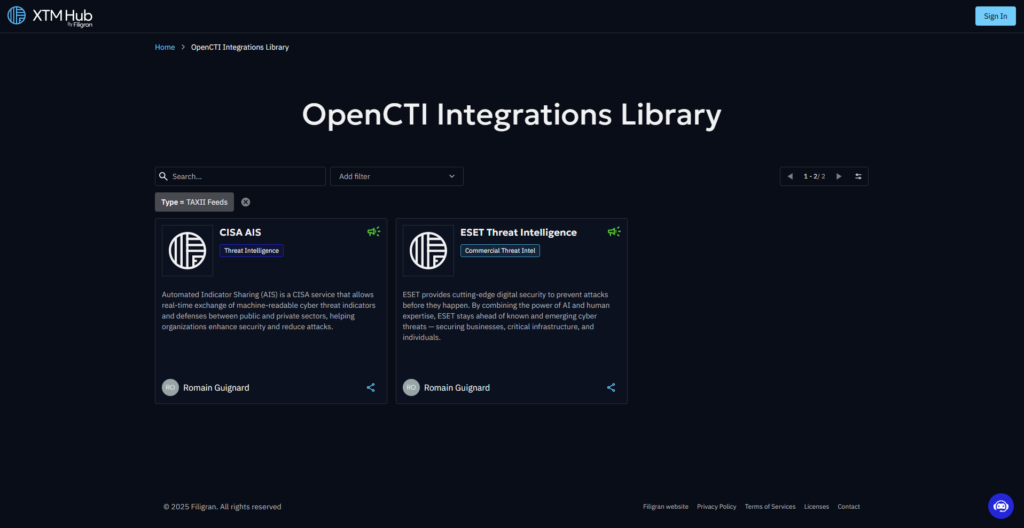Viewport: 1024px width, 528px height.
Task: Open the chatbot assistant bubble
Action: [1000, 506]
